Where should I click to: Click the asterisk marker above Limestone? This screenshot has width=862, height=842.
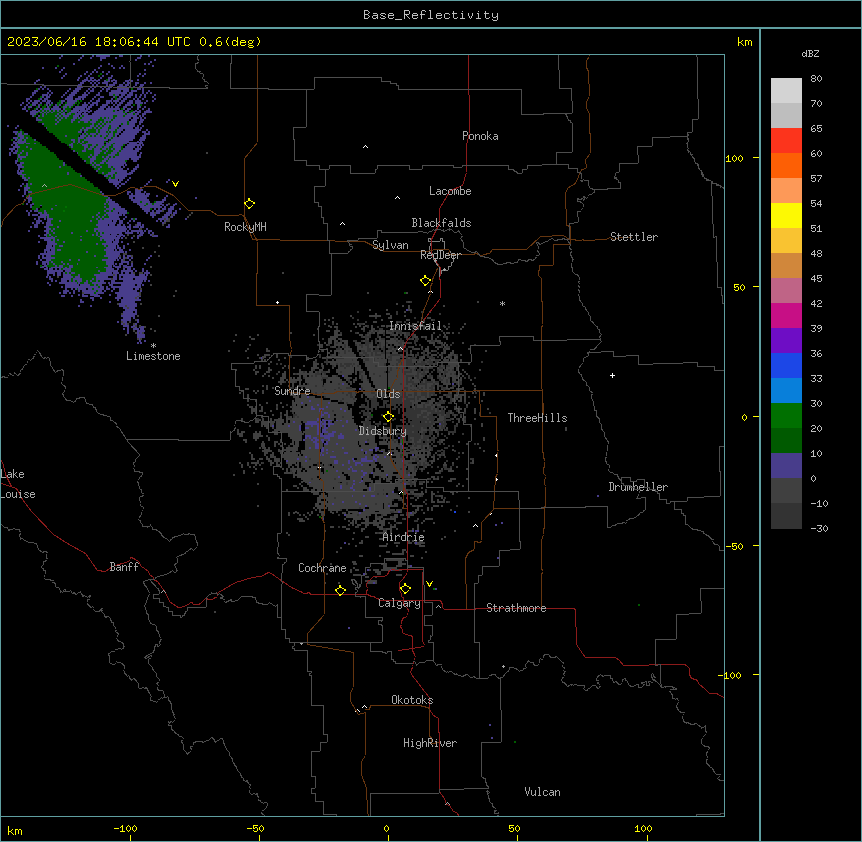[153, 346]
